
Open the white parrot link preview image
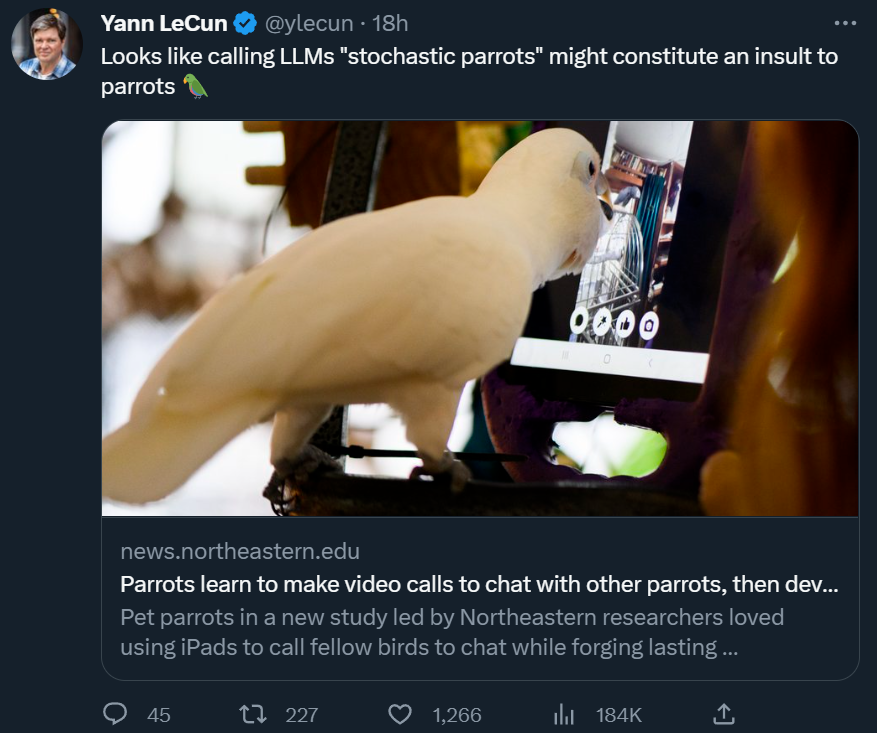click(x=480, y=318)
